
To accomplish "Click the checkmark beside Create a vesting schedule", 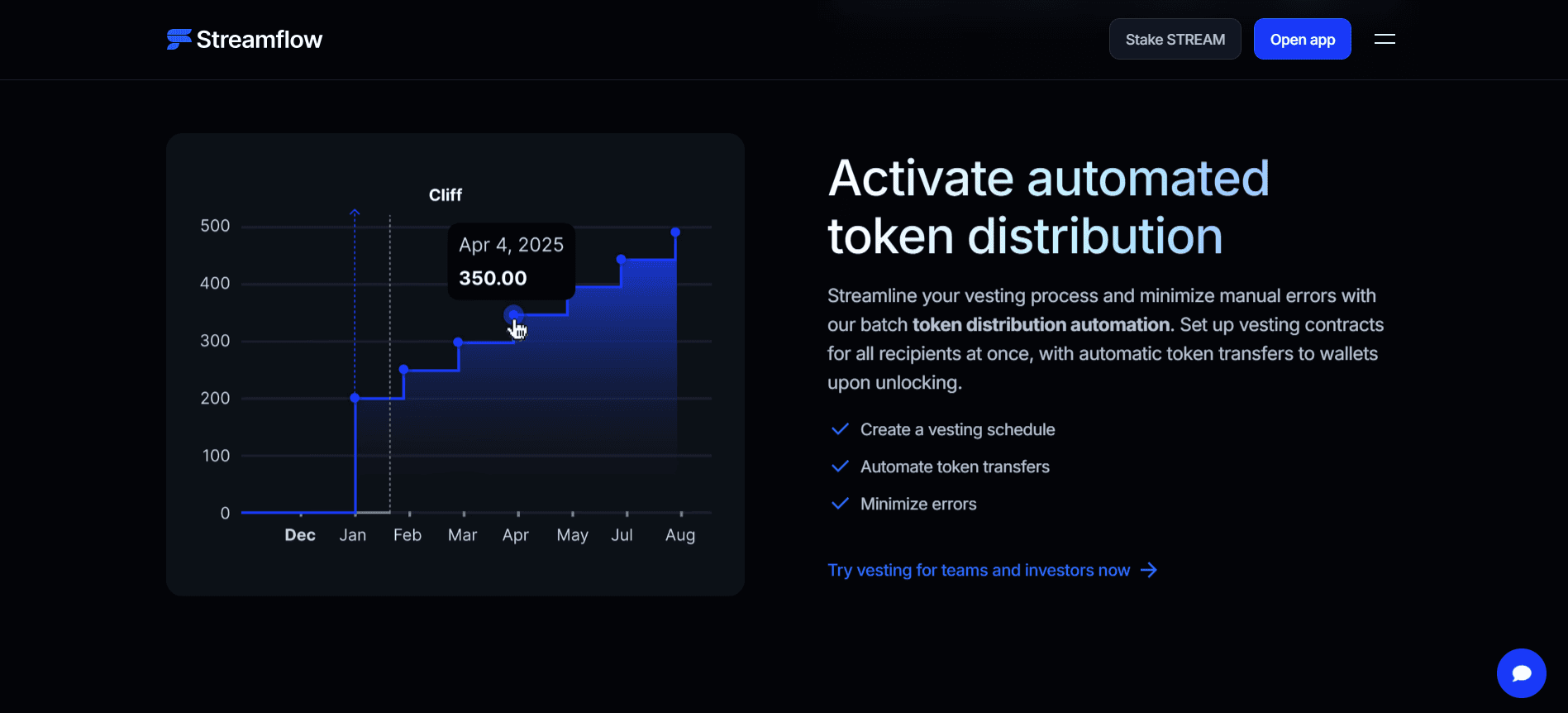I will click(840, 429).
